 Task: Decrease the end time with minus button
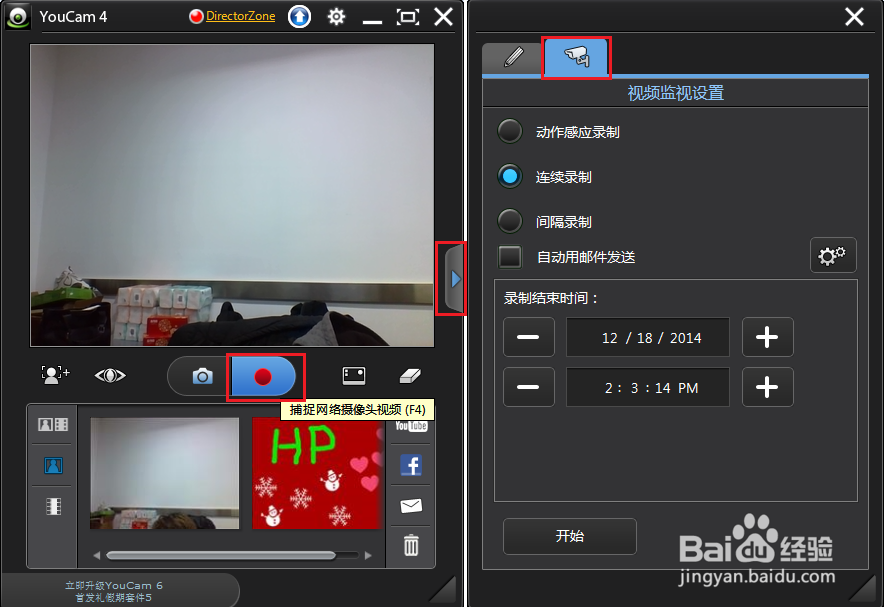[x=529, y=387]
